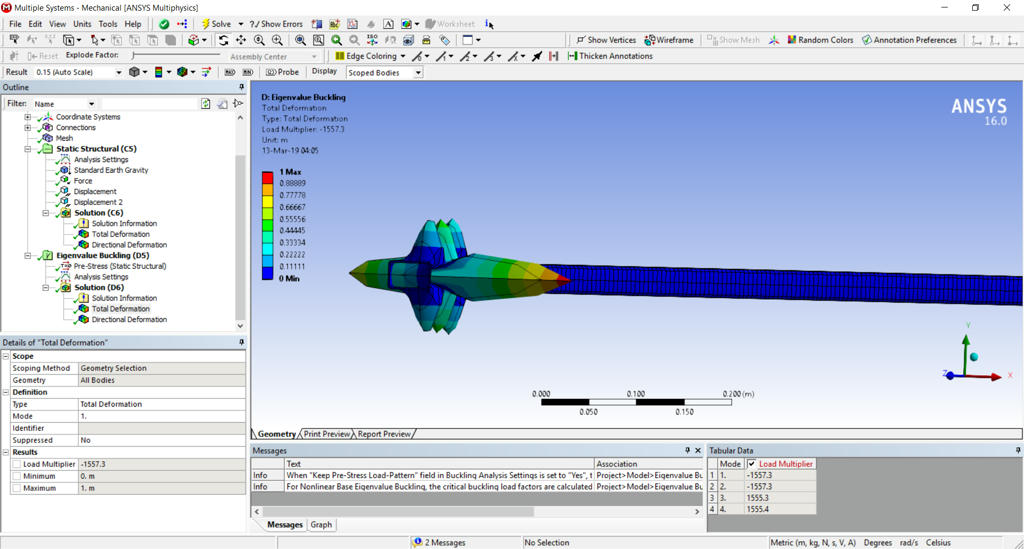Click the vector display icon in Result toolbar
Viewport: 1024px width, 549px height.
(206, 72)
